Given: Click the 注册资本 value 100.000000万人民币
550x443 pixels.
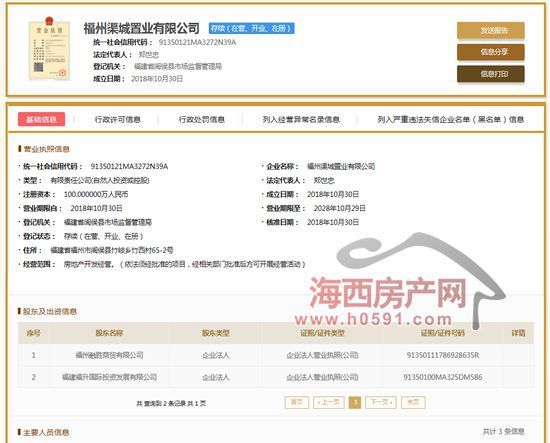Looking at the screenshot, I should click(96, 194).
